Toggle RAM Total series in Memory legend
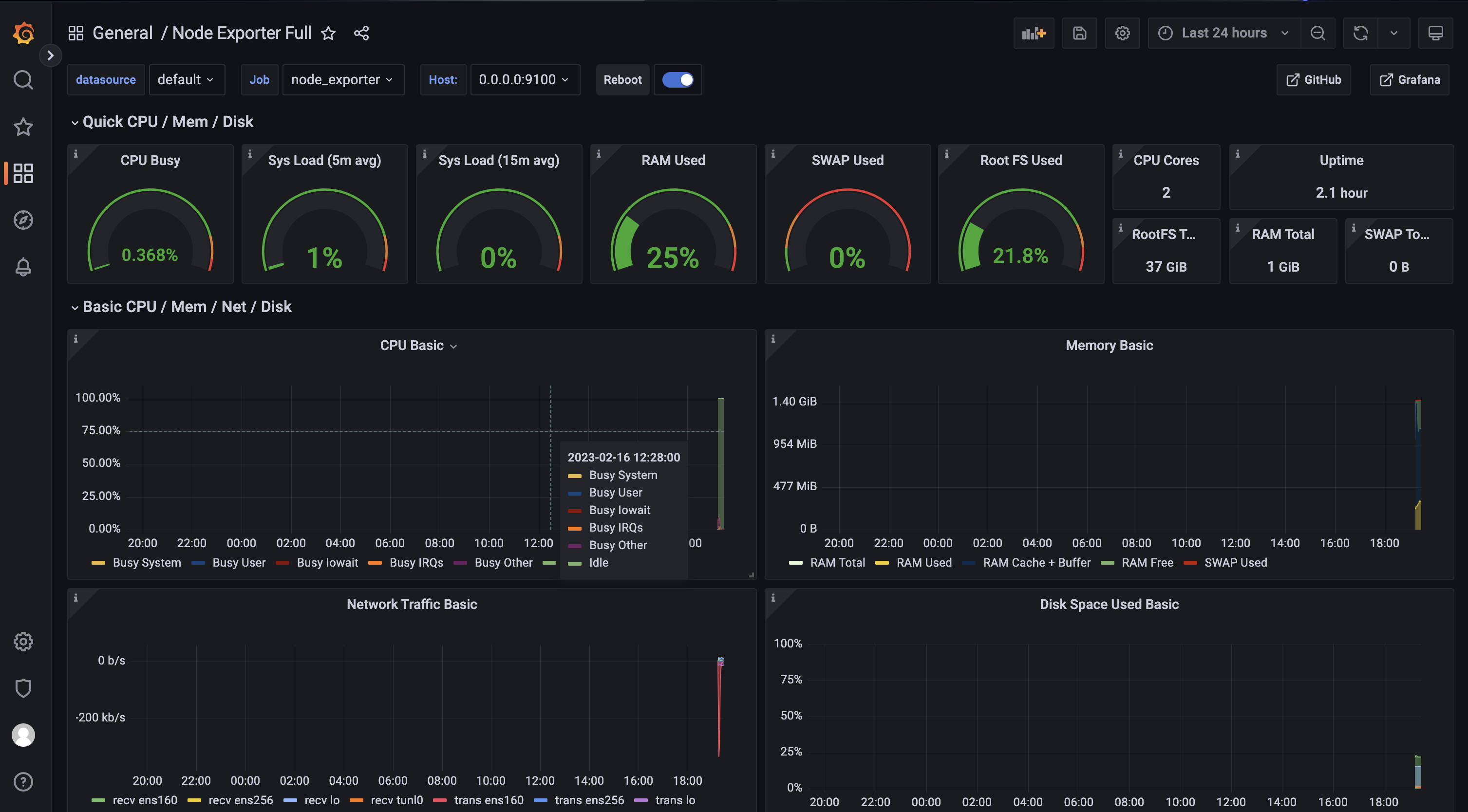 [838, 563]
